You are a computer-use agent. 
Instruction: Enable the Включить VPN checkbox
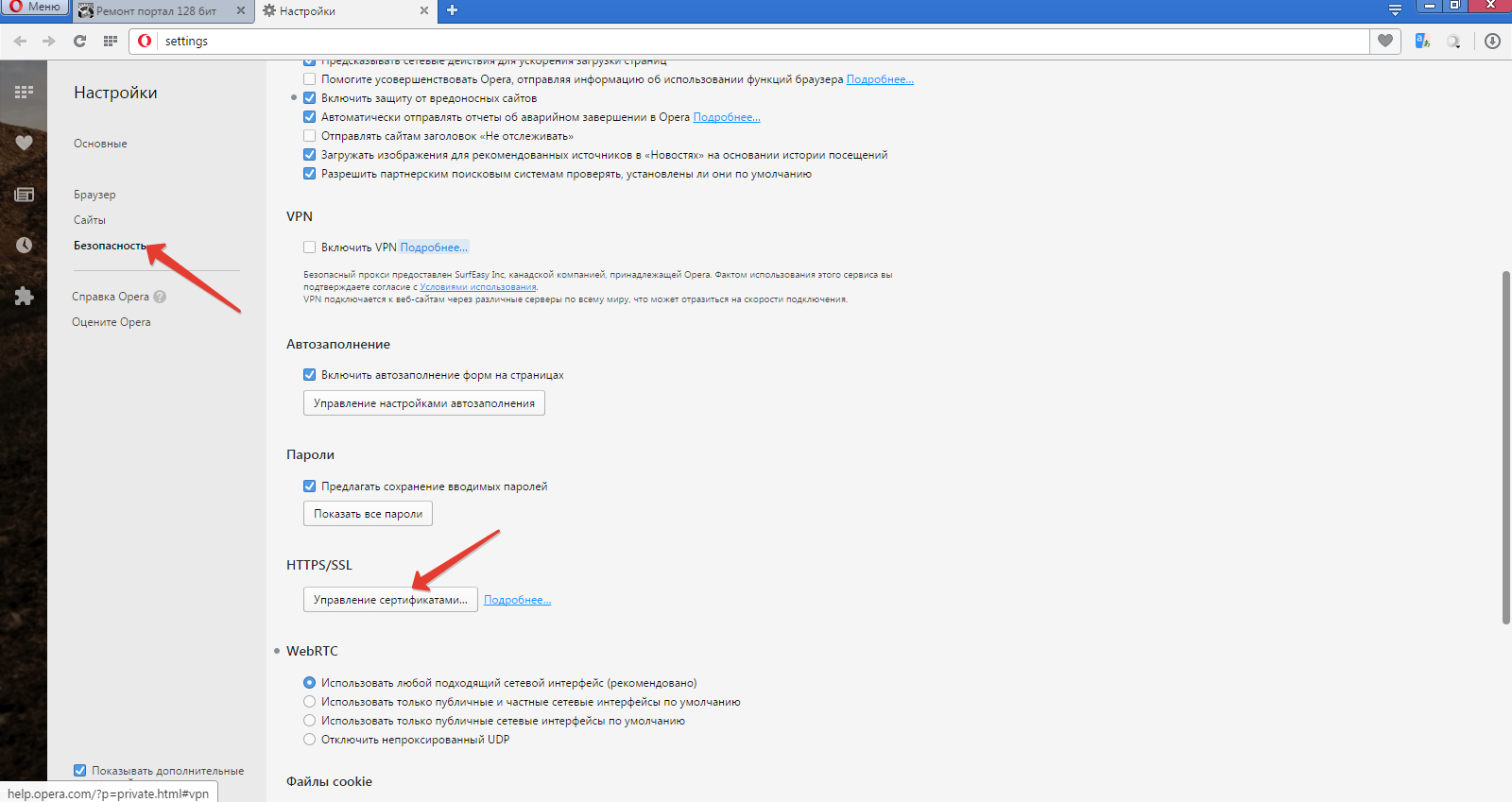tap(309, 247)
